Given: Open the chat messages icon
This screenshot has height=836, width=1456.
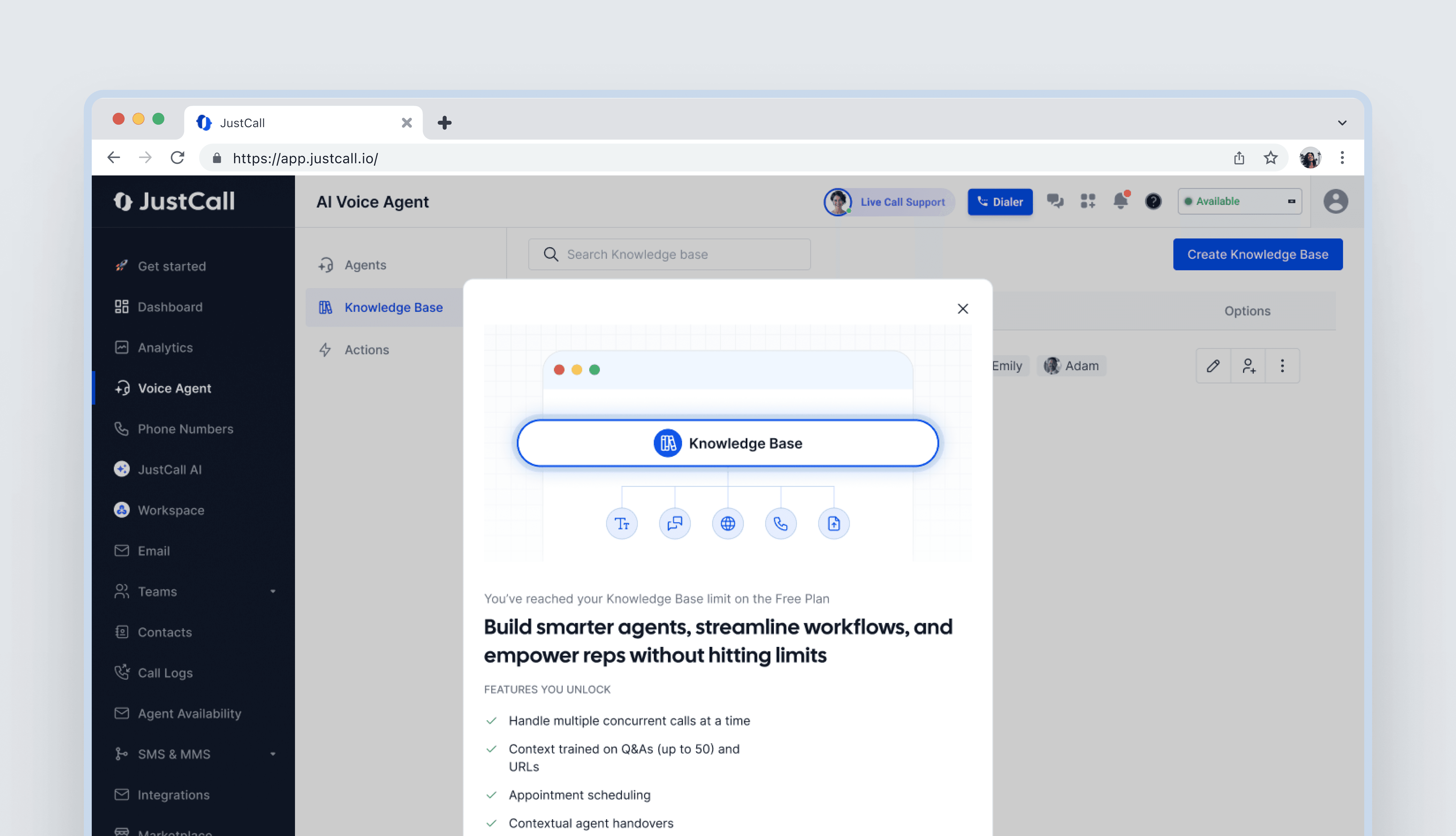Looking at the screenshot, I should tap(1055, 201).
